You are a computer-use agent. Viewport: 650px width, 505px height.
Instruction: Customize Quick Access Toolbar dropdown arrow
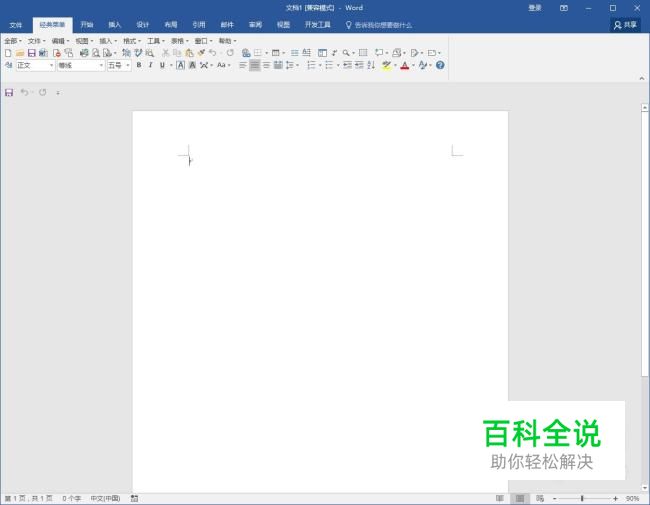pos(58,92)
